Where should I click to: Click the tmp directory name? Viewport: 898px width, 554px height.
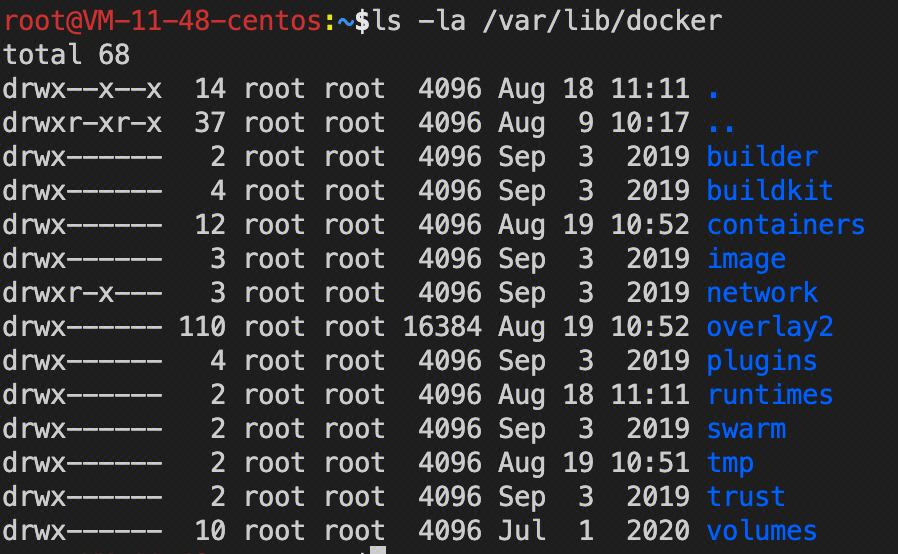click(x=730, y=463)
